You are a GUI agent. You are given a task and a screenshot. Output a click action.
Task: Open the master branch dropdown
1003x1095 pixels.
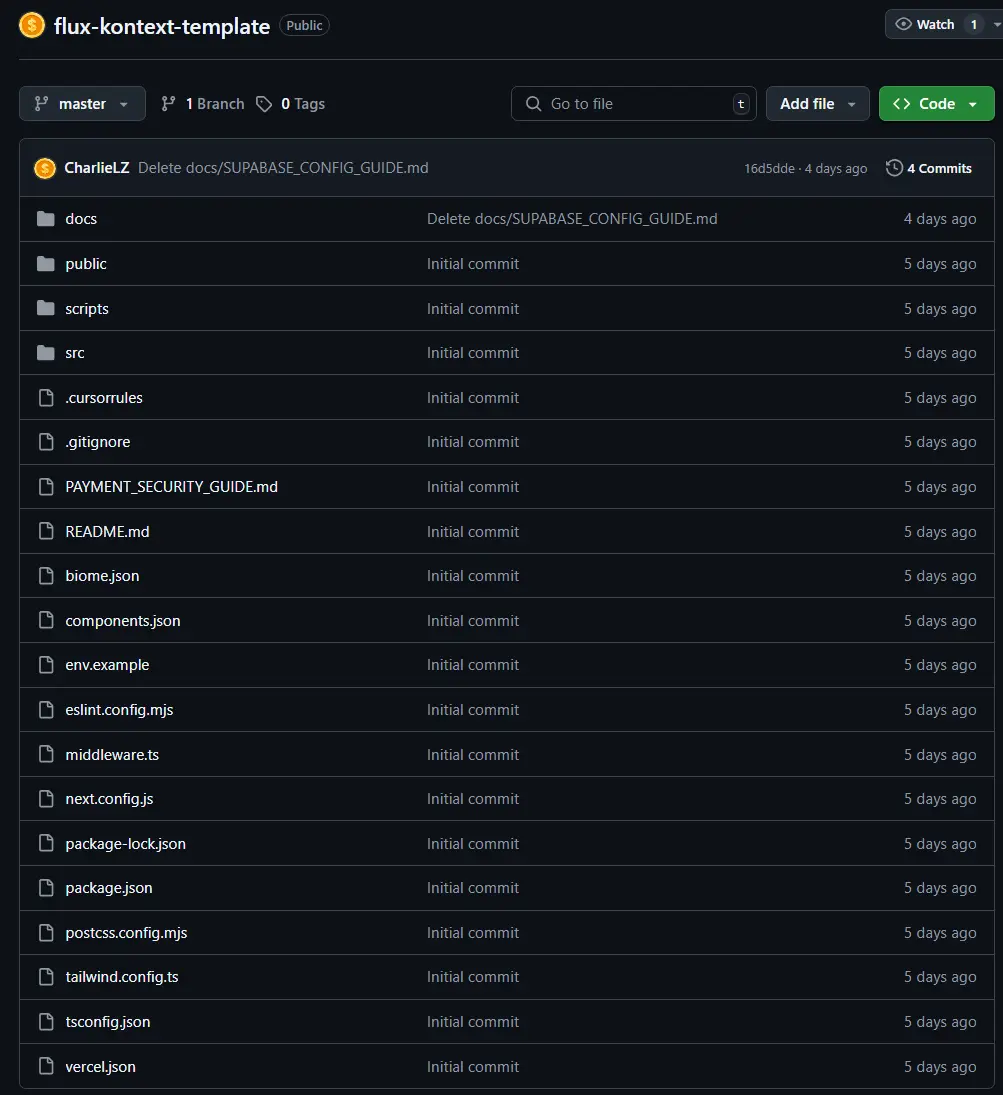[x=82, y=104]
